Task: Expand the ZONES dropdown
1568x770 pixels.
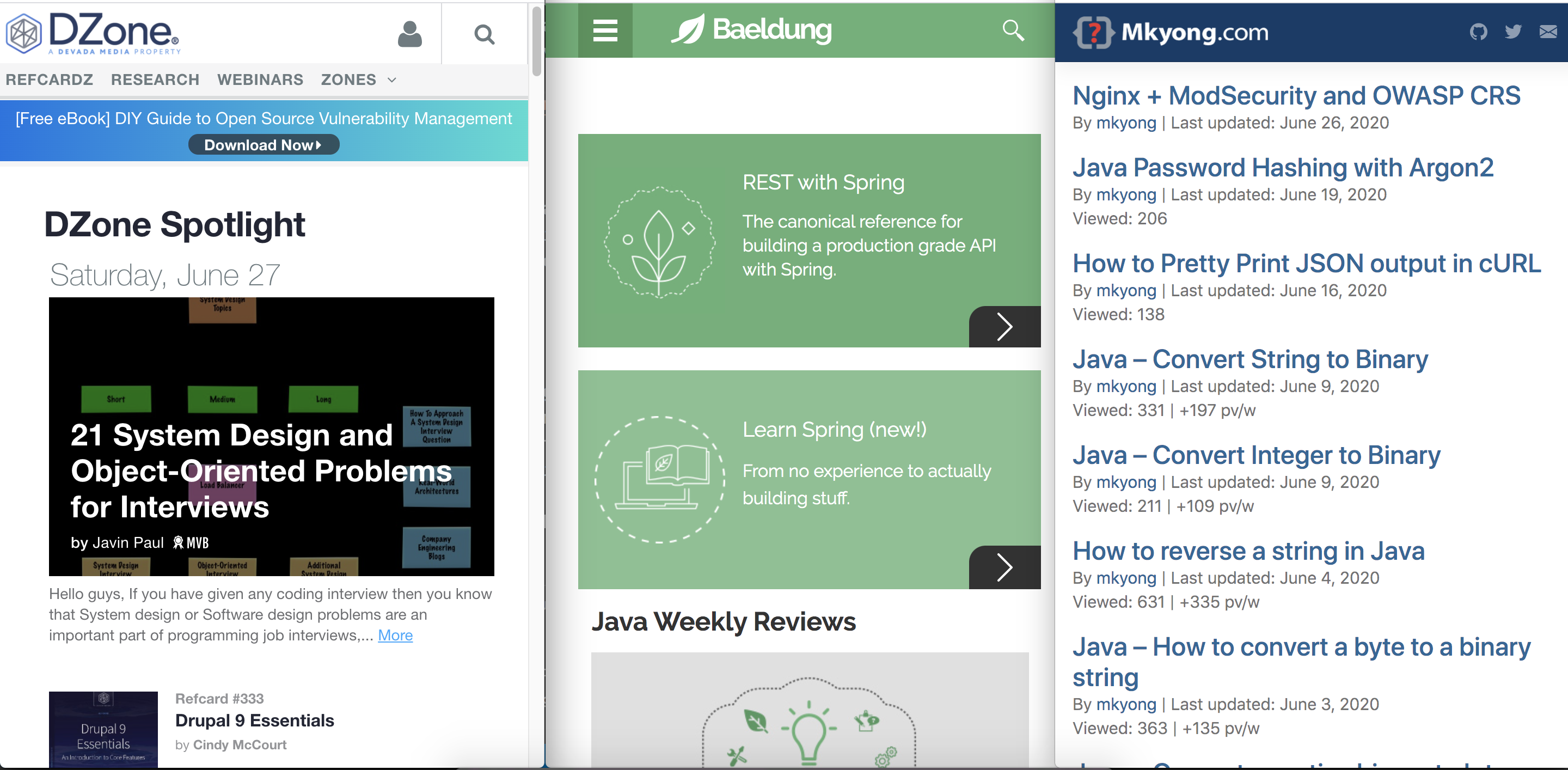Action: coord(359,80)
